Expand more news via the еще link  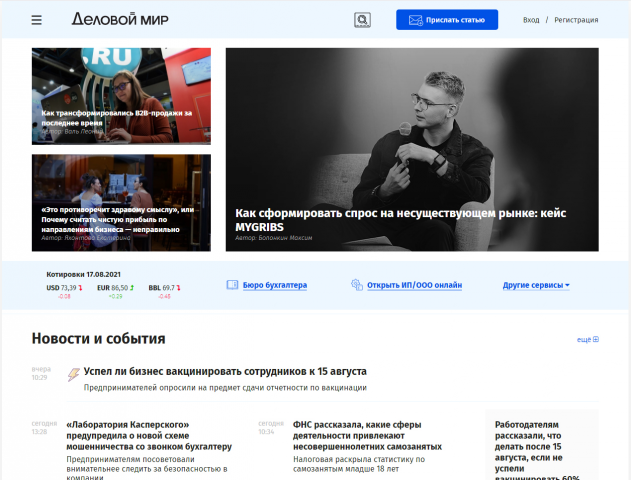tap(588, 340)
